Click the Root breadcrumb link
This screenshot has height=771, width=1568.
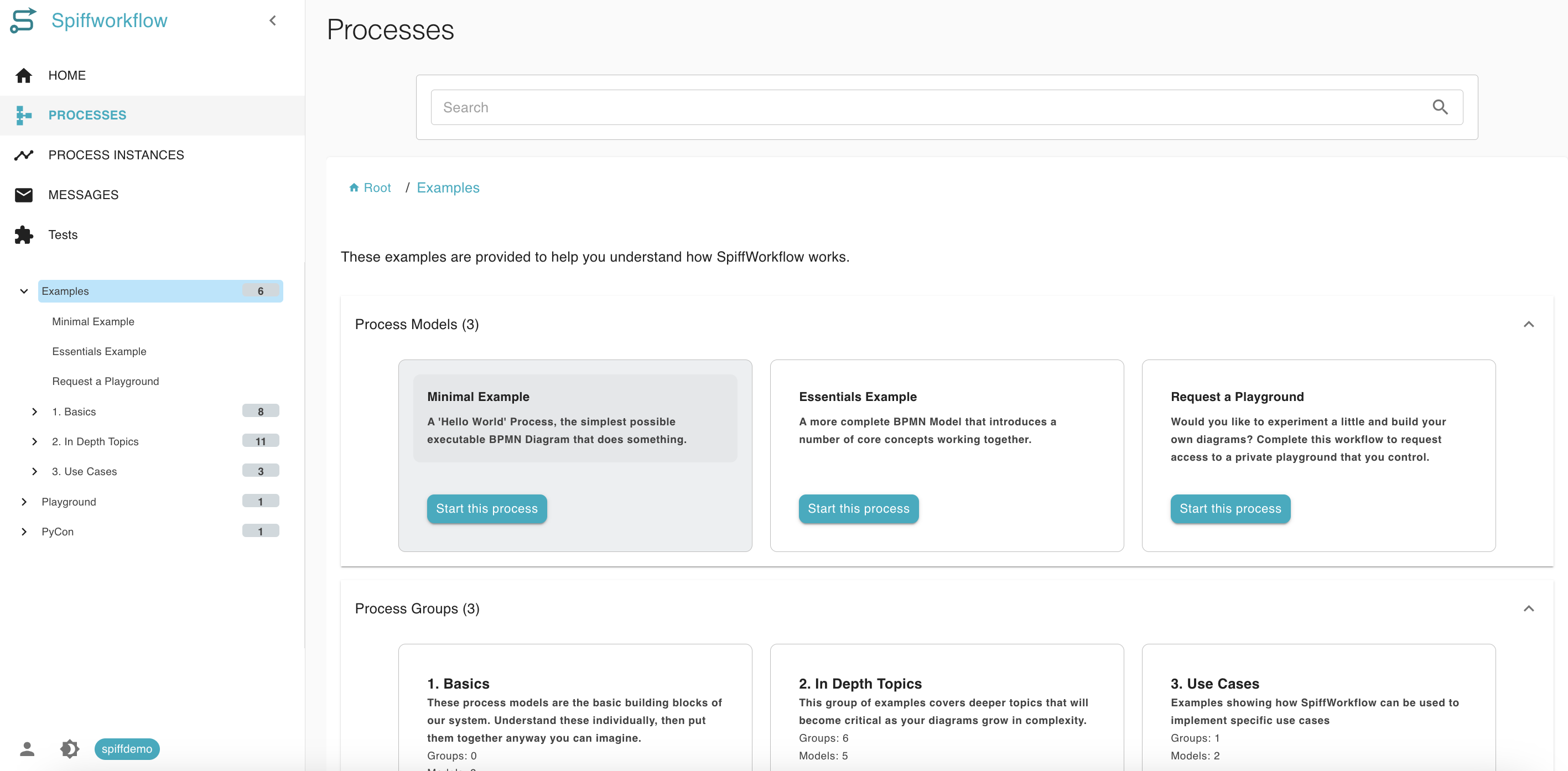click(x=370, y=187)
